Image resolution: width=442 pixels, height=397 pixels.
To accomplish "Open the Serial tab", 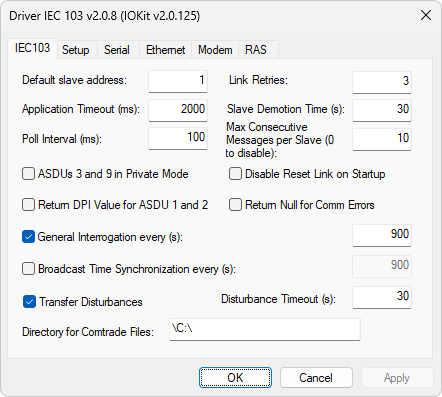I will [117, 50].
